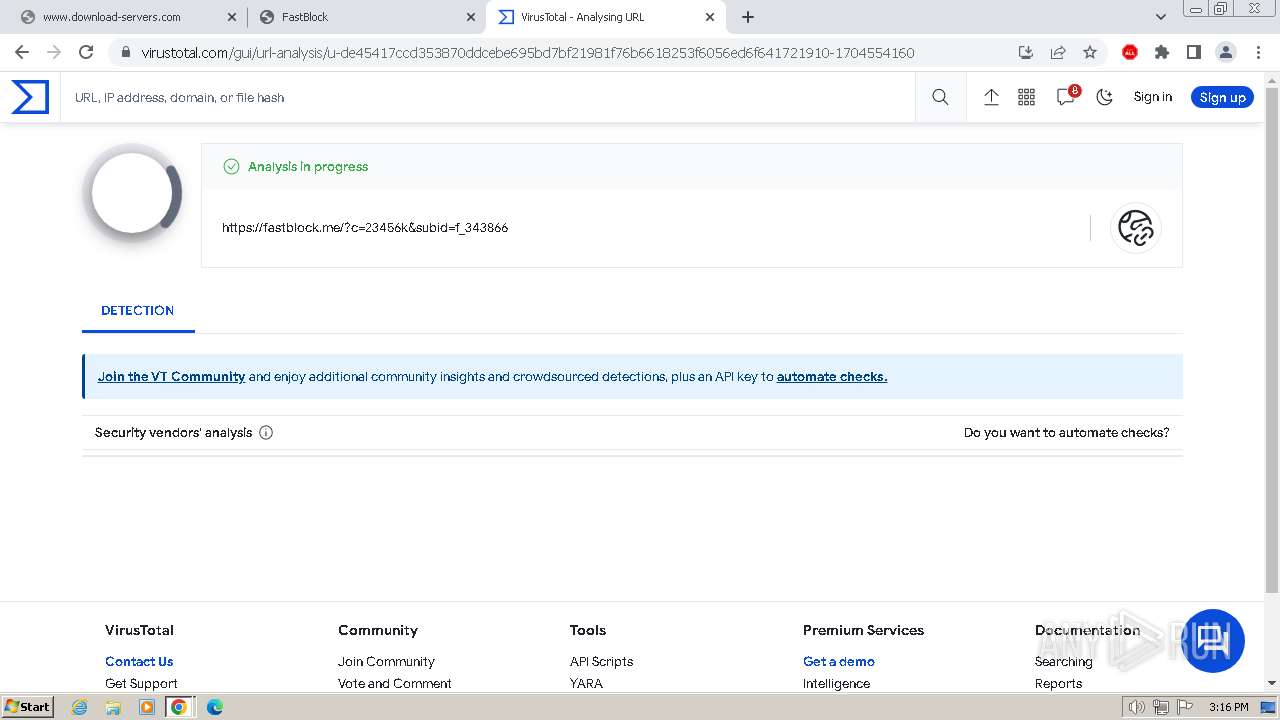
Task: Click the VirusTotal logo icon
Action: (30, 97)
